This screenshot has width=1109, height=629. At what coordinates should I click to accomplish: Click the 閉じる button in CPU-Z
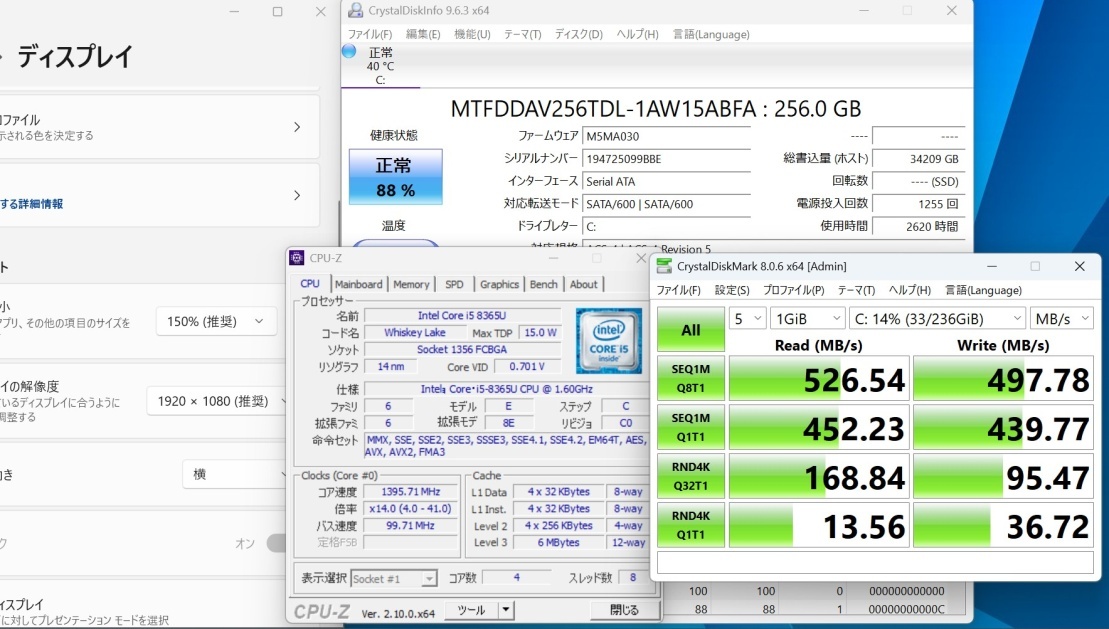(x=624, y=610)
